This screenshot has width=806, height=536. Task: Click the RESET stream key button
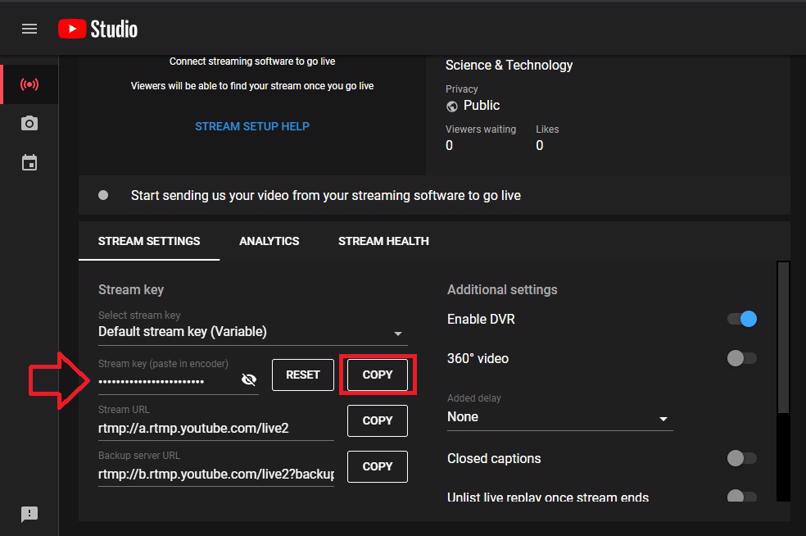(303, 375)
